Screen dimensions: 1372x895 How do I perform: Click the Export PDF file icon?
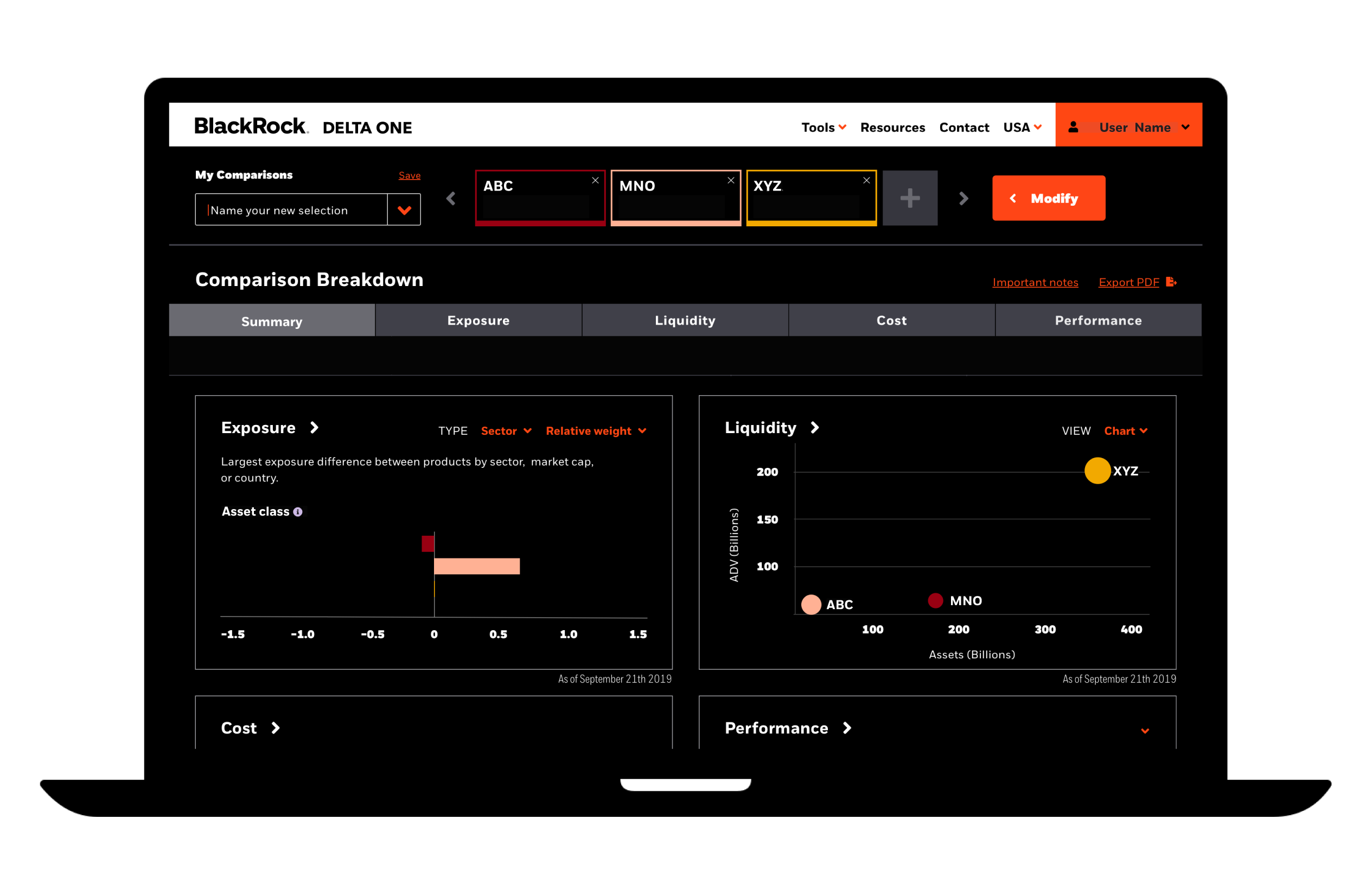click(x=1171, y=282)
